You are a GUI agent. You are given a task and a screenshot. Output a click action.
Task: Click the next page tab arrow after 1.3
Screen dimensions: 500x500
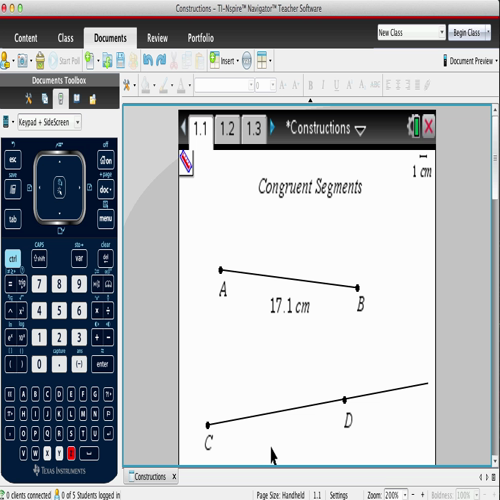click(x=272, y=127)
